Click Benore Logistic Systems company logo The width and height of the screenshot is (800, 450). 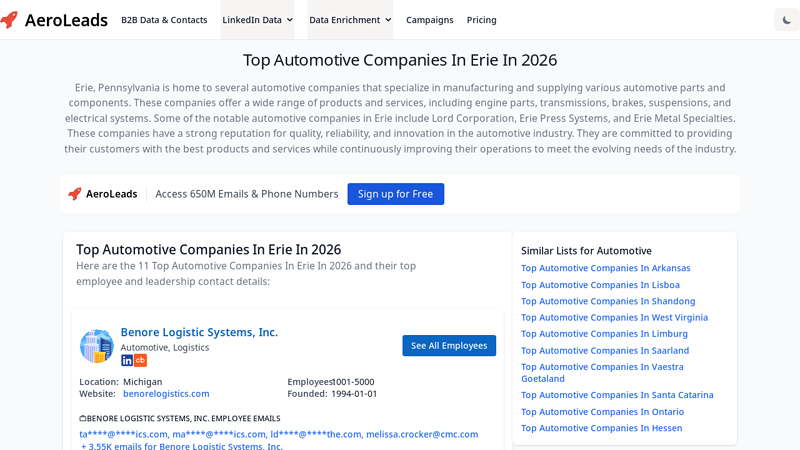click(x=97, y=346)
